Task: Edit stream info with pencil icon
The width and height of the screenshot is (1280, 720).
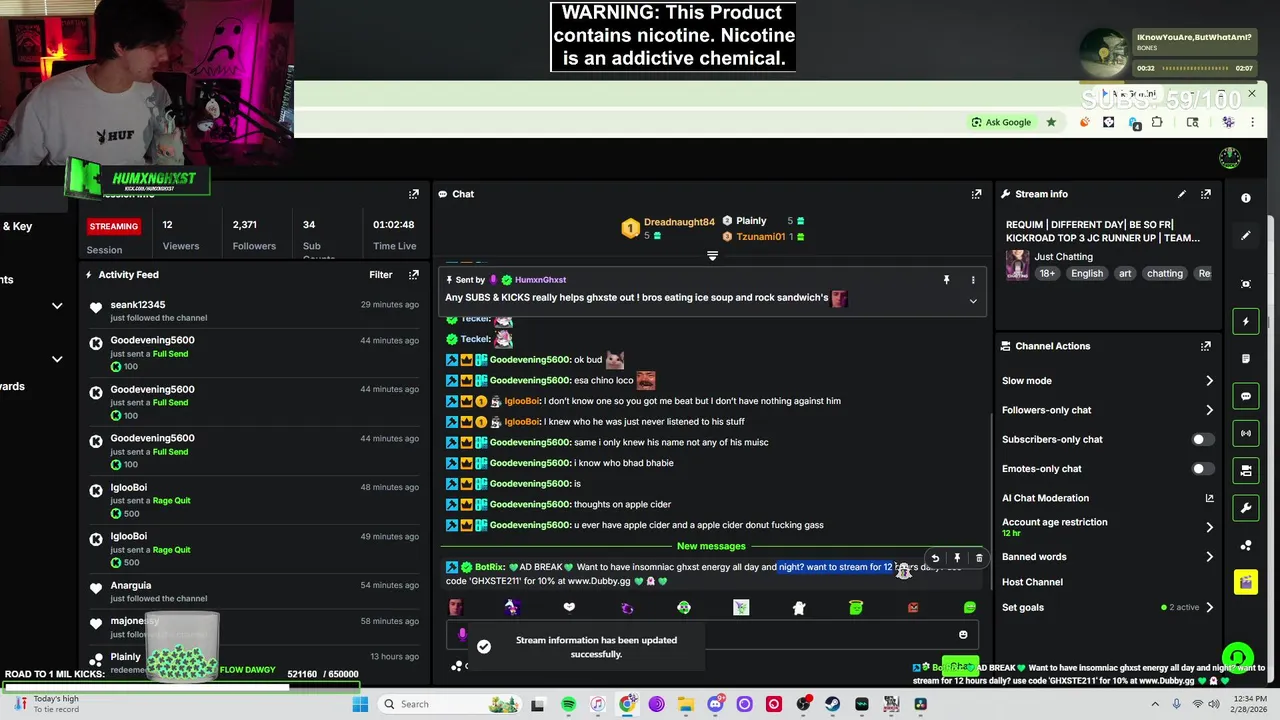Action: [1182, 194]
